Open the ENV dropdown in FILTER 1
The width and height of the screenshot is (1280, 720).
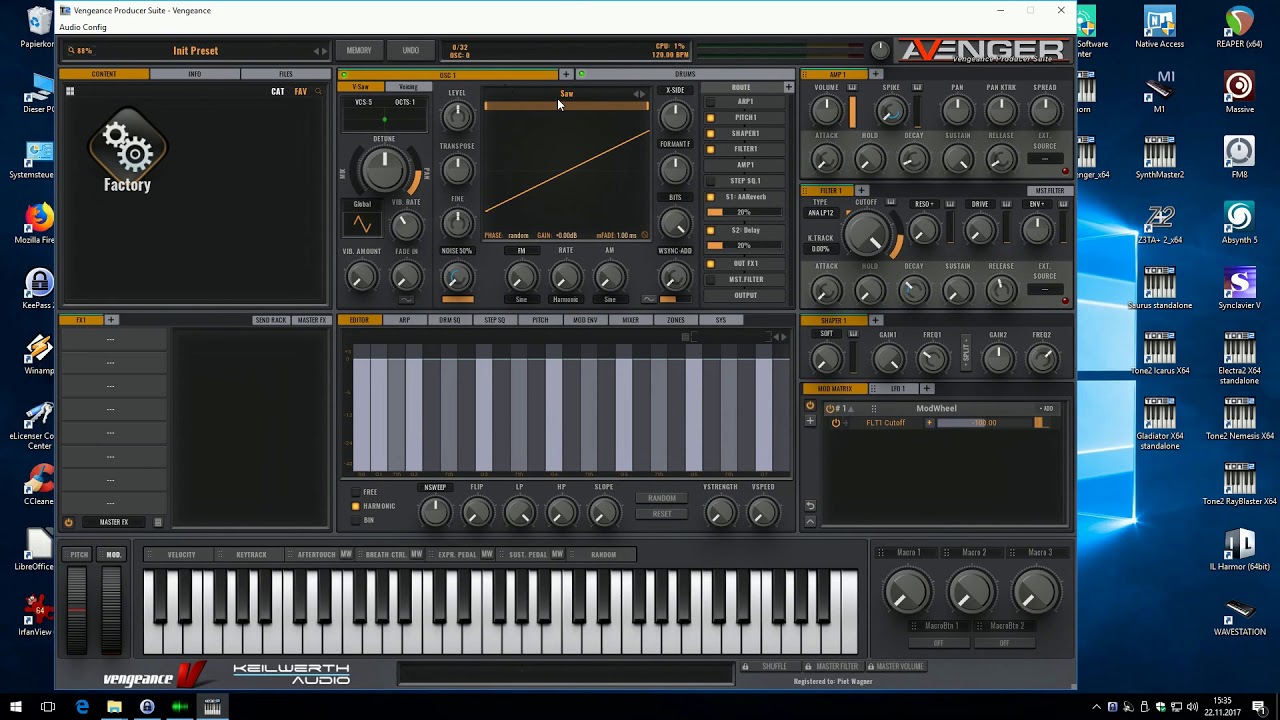pyautogui.click(x=1037, y=204)
